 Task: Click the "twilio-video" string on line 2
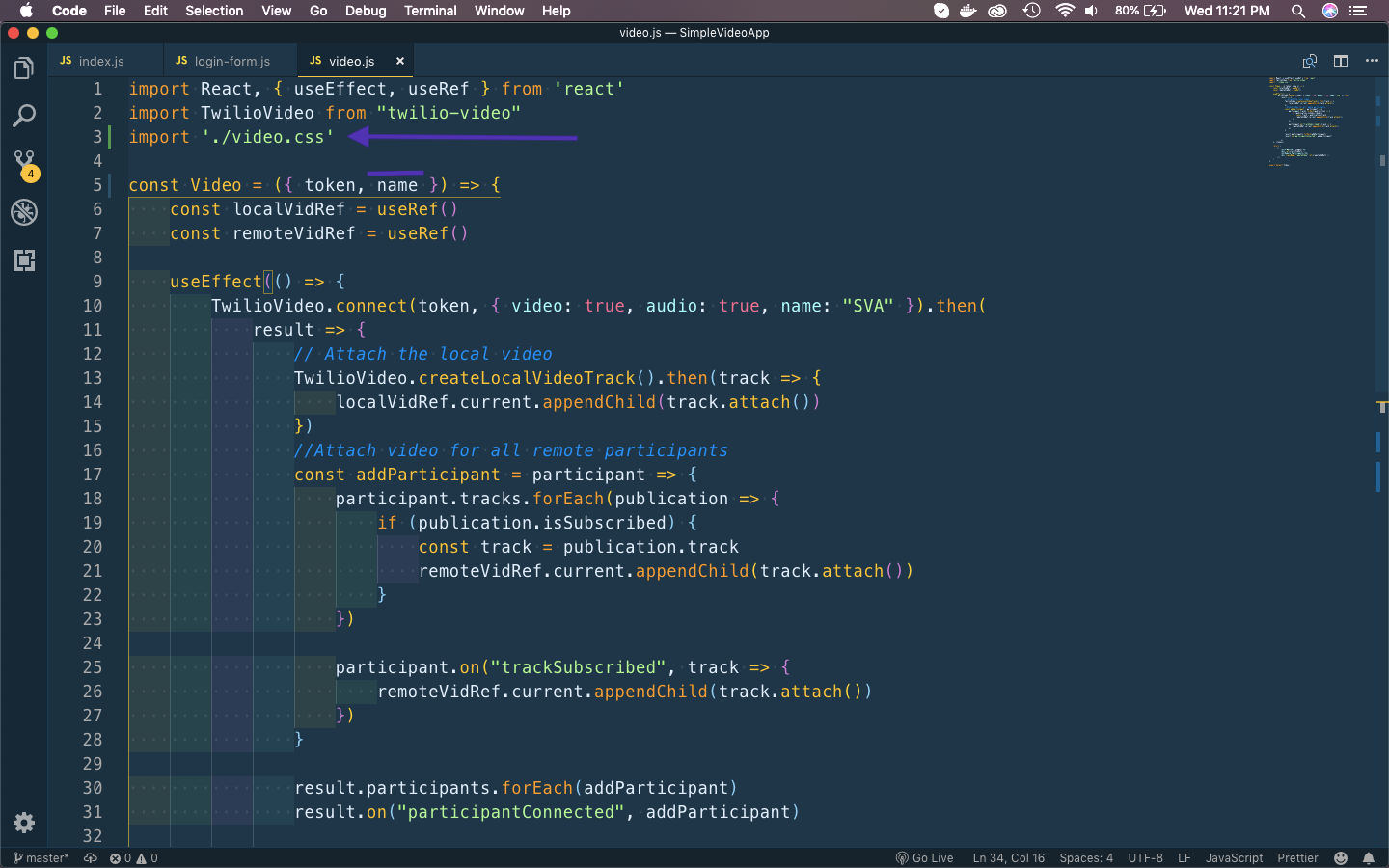[x=449, y=113]
